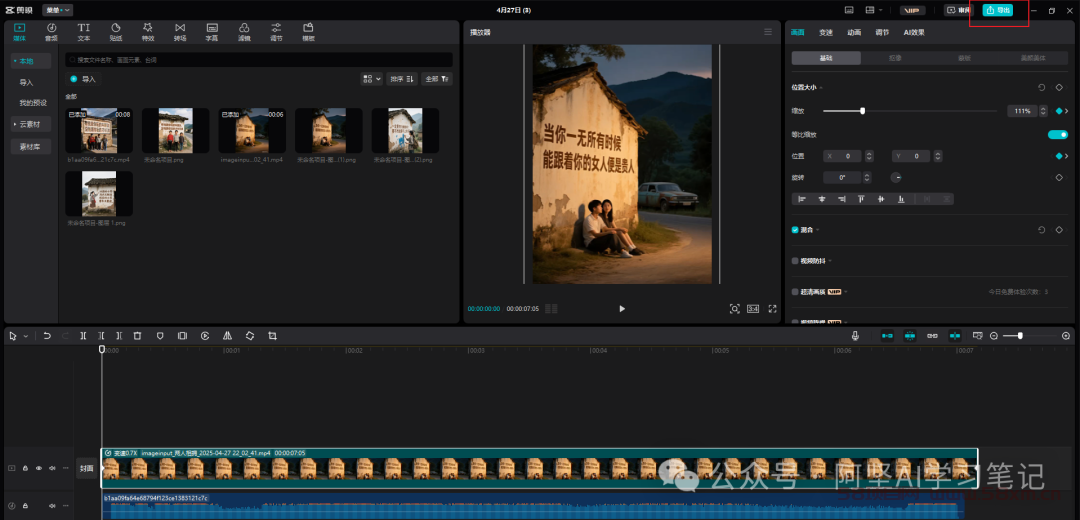
Task: Switch to the 动画 animation tab
Action: click(x=854, y=32)
